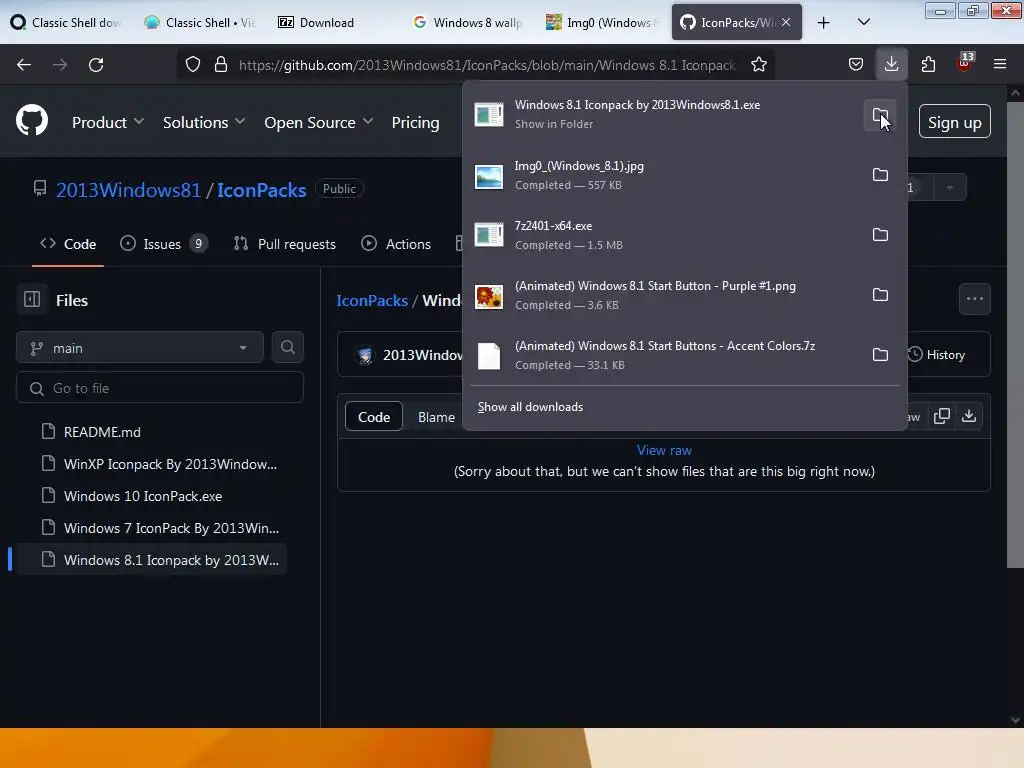Expand the Open Source menu

pyautogui.click(x=319, y=122)
